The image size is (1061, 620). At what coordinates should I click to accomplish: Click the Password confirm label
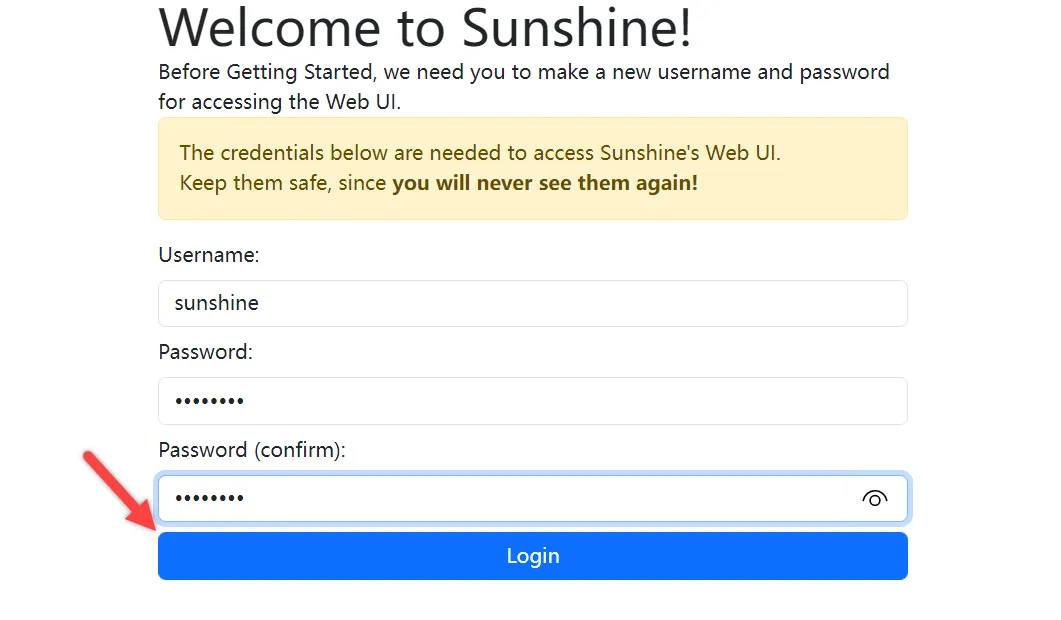point(251,450)
